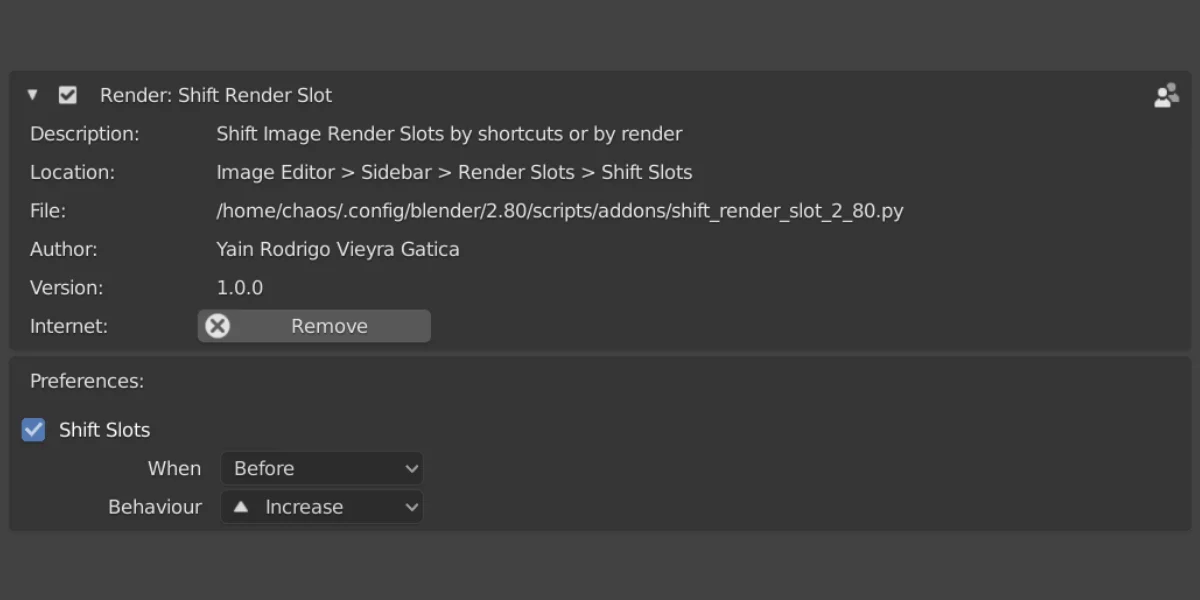Click the disclosure triangle beside the addon title
Screen dimensions: 1200x600
pyautogui.click(x=32, y=94)
